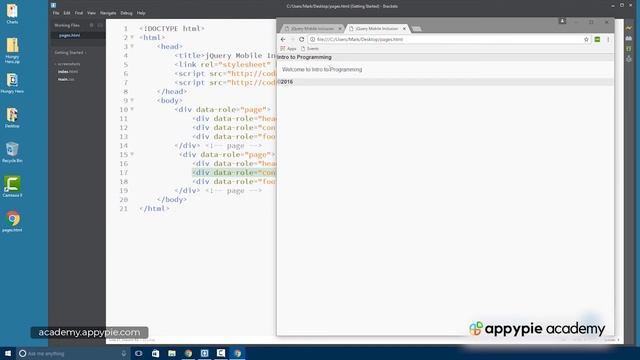
Task: Open Apps in the bookmarks bar
Action: point(288,49)
